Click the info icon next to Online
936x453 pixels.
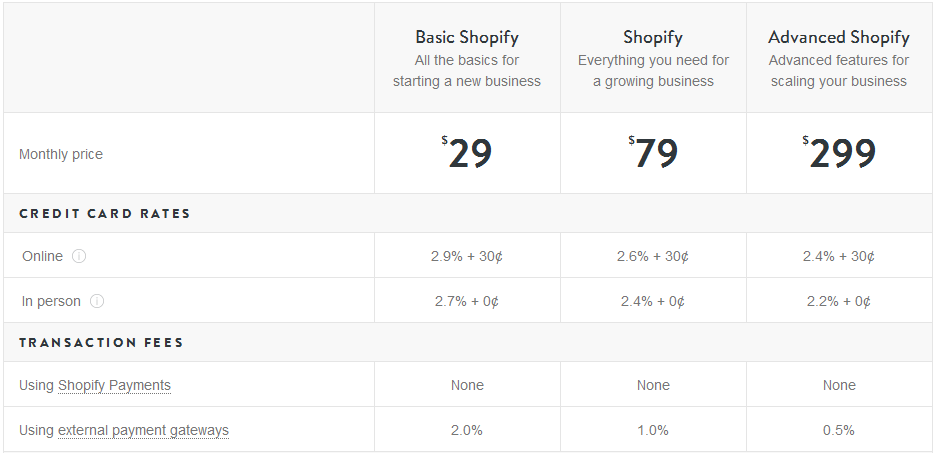79,256
